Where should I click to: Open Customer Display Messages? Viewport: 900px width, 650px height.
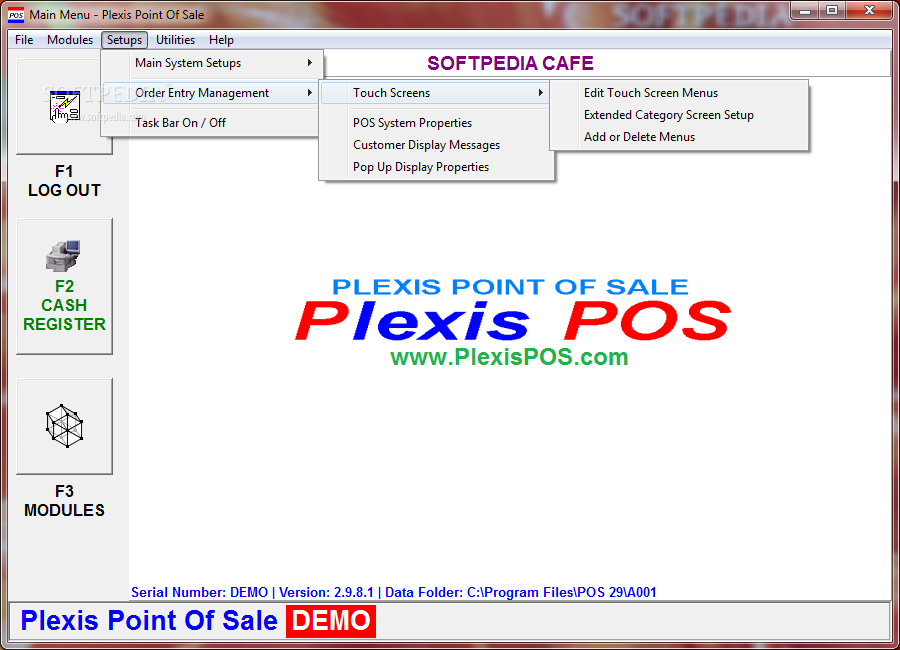(x=437, y=145)
